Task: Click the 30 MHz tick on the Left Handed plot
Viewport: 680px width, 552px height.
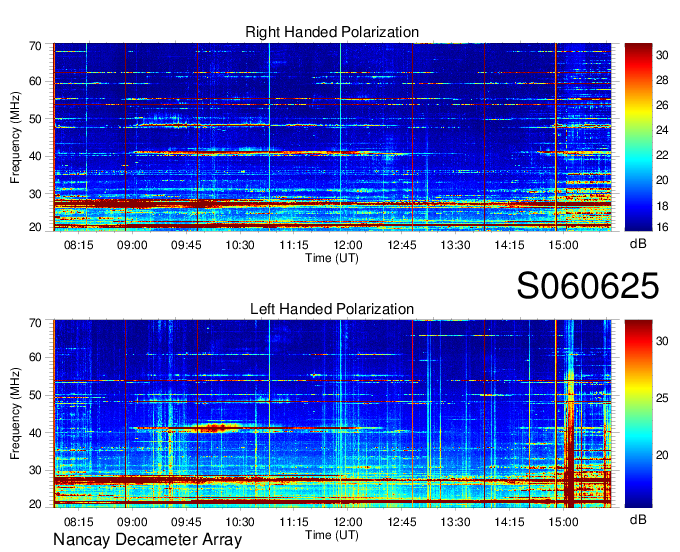Action: click(x=35, y=470)
